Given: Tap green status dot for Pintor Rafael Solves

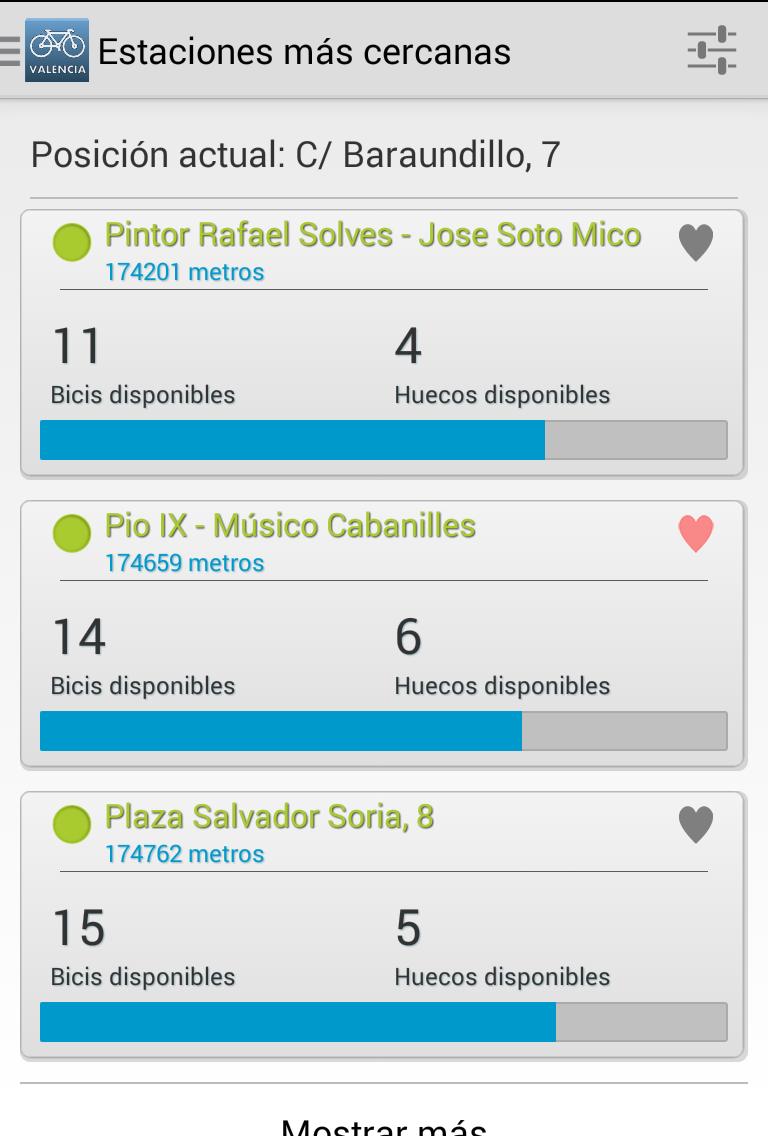Looking at the screenshot, I should coord(72,242).
